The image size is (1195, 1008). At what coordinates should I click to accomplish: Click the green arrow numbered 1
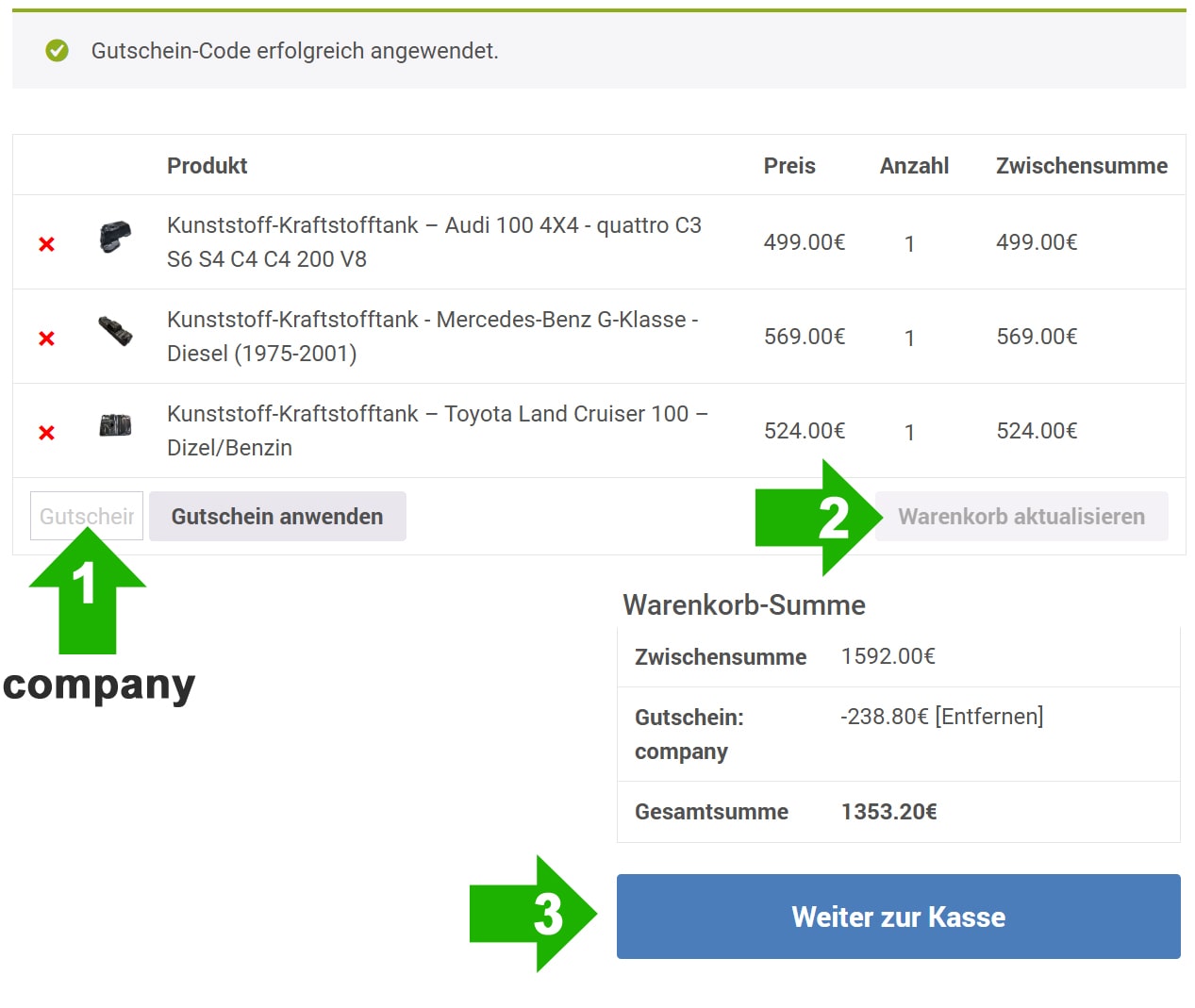tap(87, 592)
